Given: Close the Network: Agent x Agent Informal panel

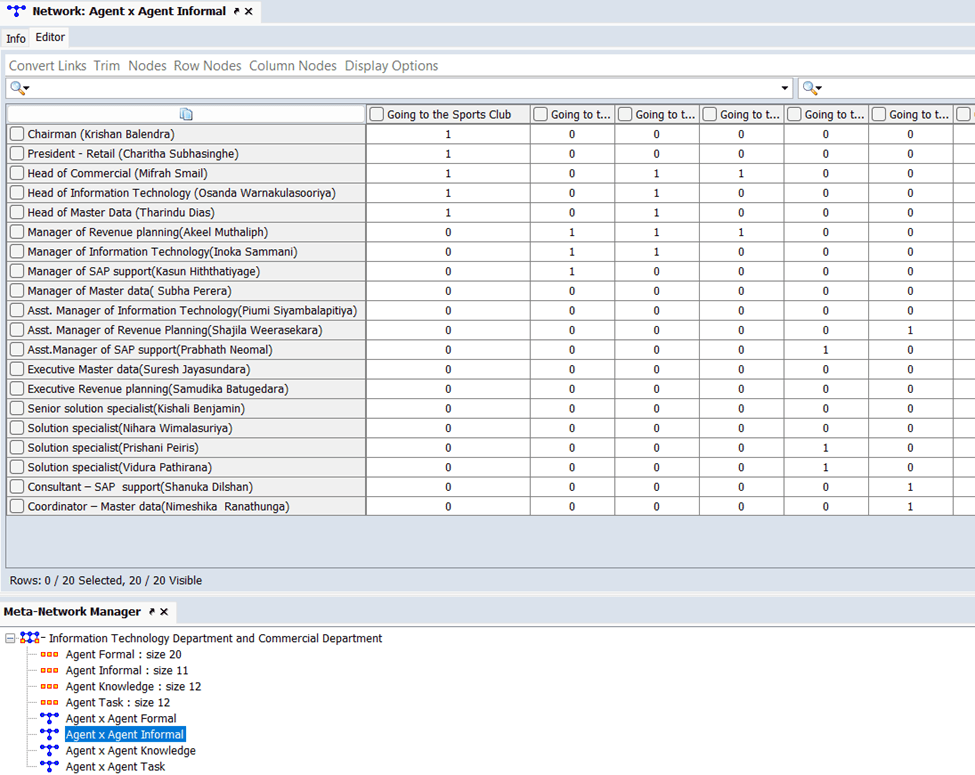Looking at the screenshot, I should click(x=249, y=11).
